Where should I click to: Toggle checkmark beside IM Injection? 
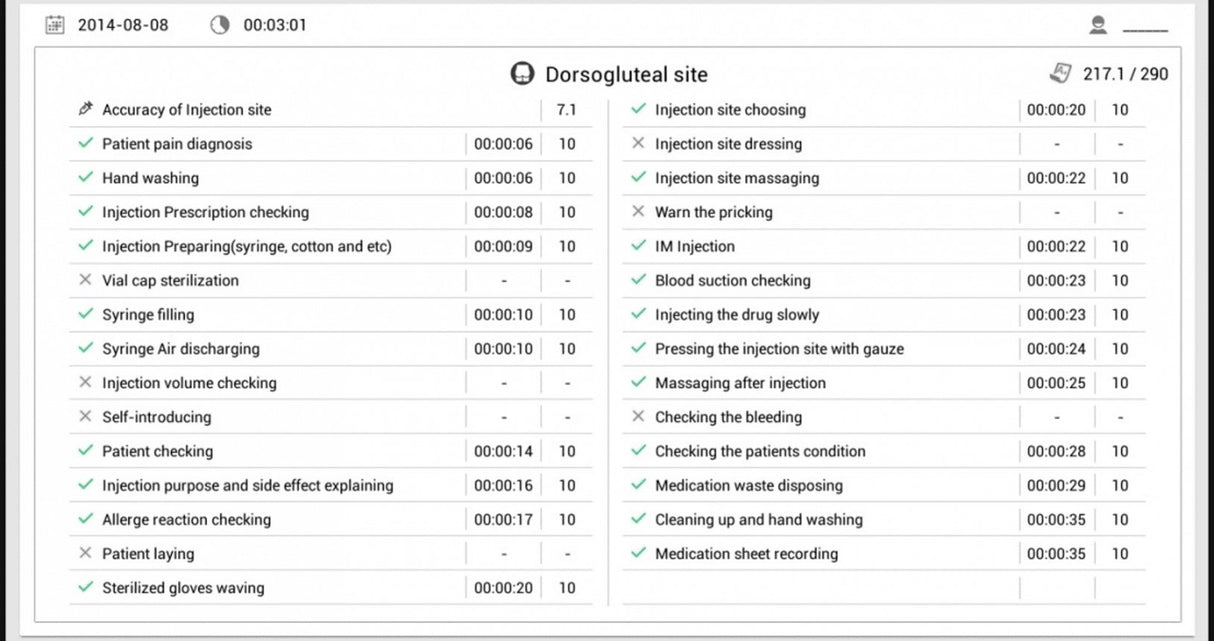coord(637,246)
